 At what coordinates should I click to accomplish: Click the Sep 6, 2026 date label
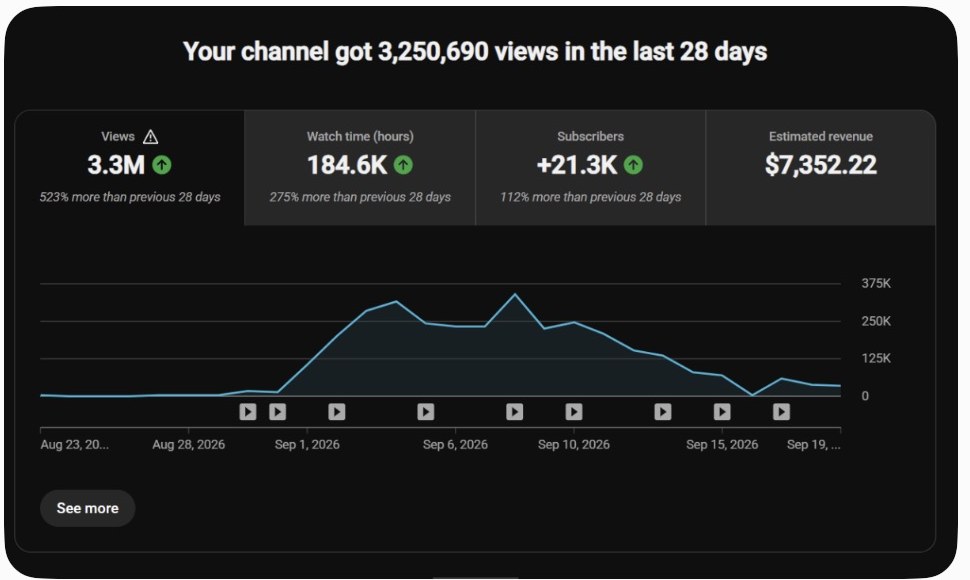(x=455, y=445)
